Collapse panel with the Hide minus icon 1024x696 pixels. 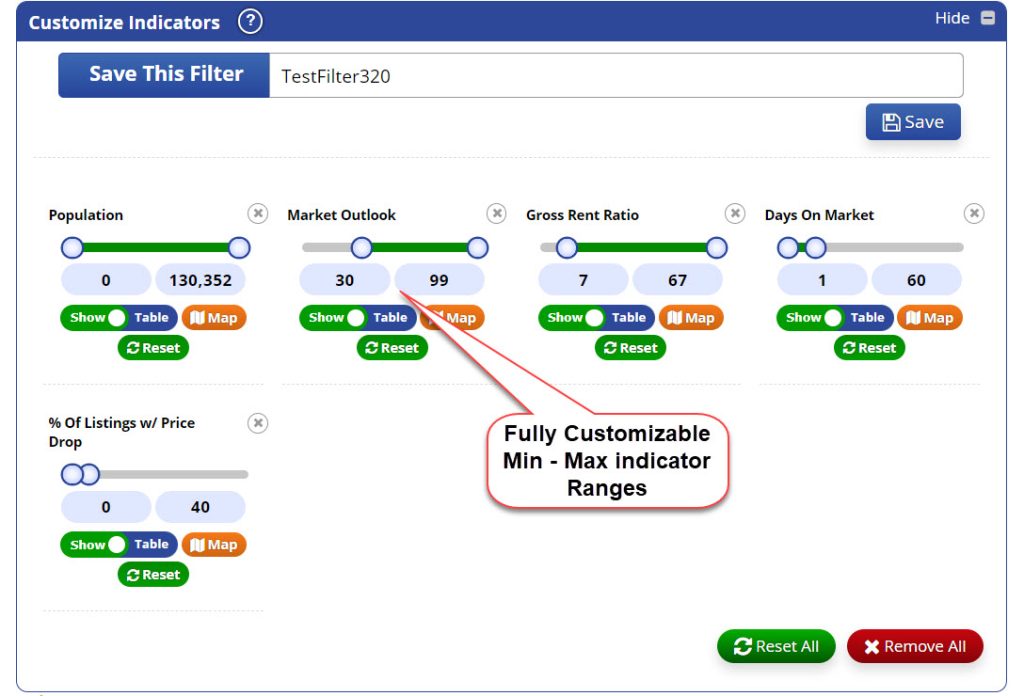click(988, 18)
